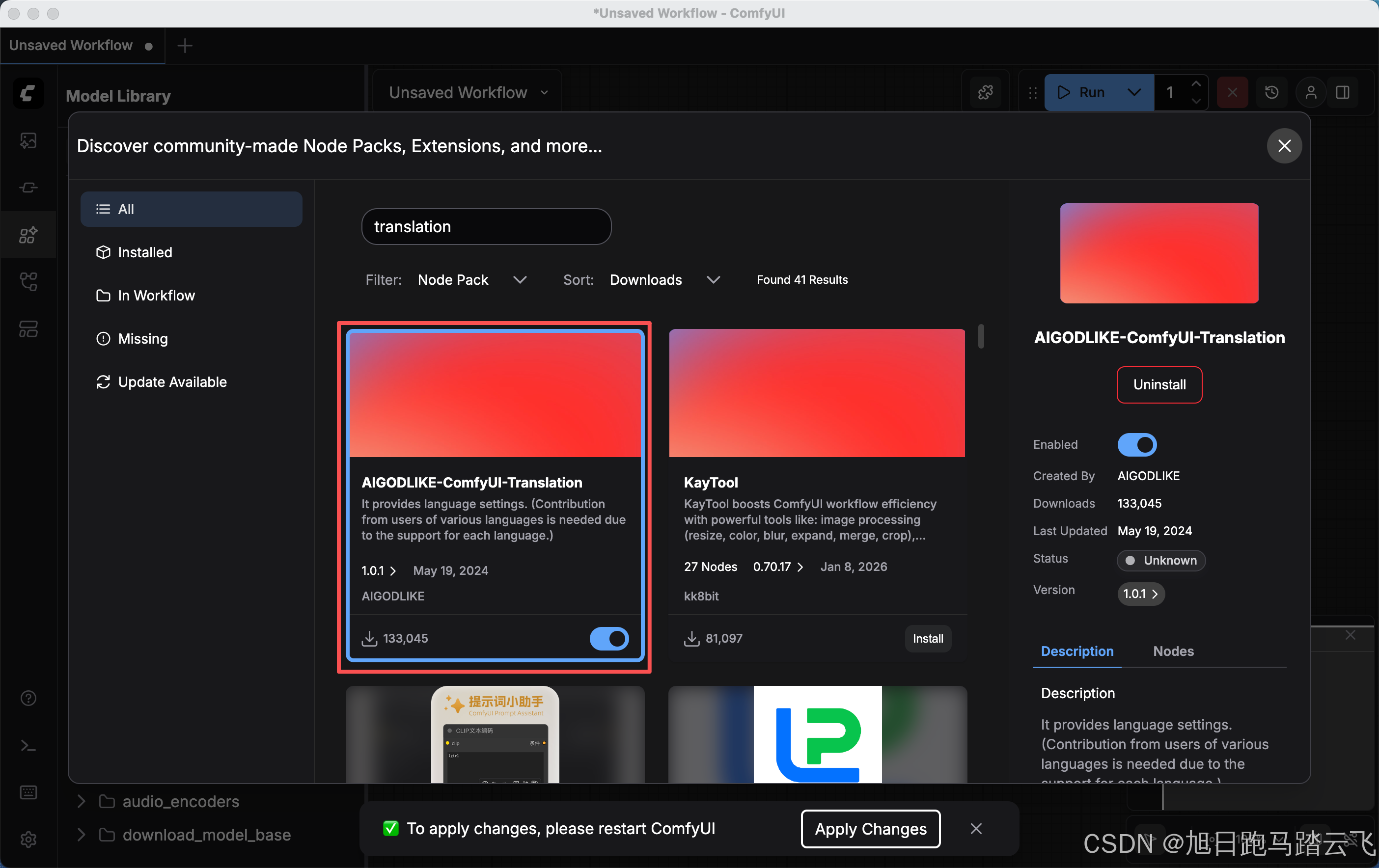Click the ComfyUI logo icon in the sidebar

click(x=28, y=93)
